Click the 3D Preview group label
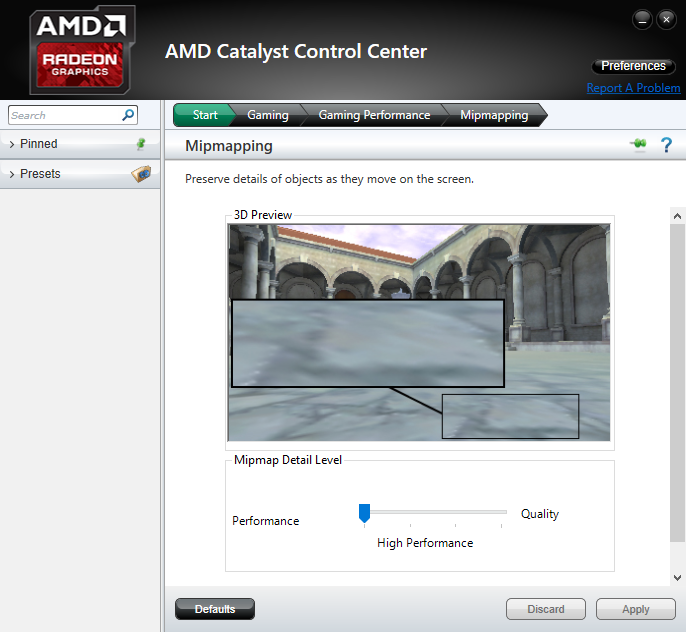The width and height of the screenshot is (686, 632). tap(262, 215)
